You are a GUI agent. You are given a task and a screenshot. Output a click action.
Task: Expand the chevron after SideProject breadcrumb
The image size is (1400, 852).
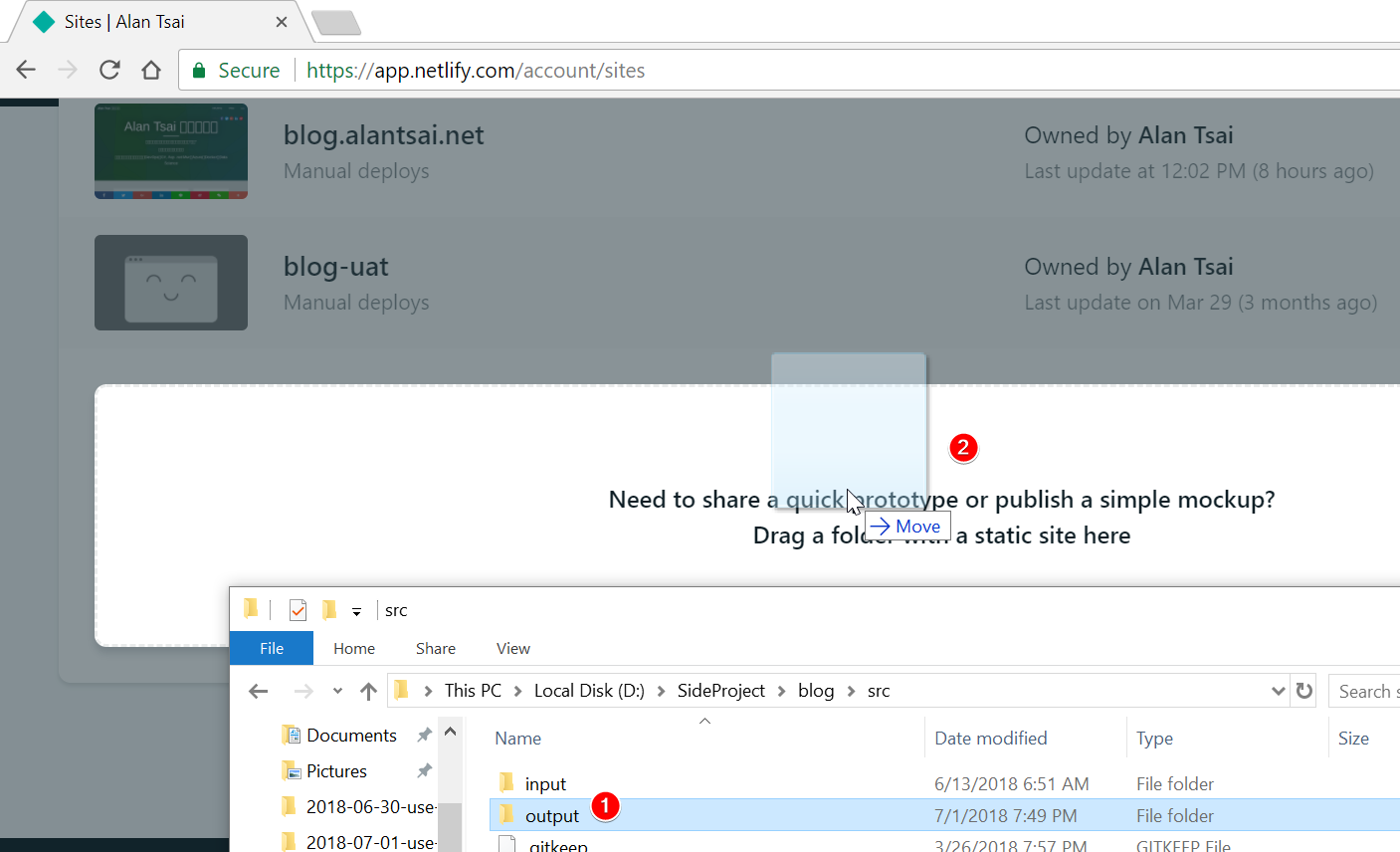[x=781, y=691]
